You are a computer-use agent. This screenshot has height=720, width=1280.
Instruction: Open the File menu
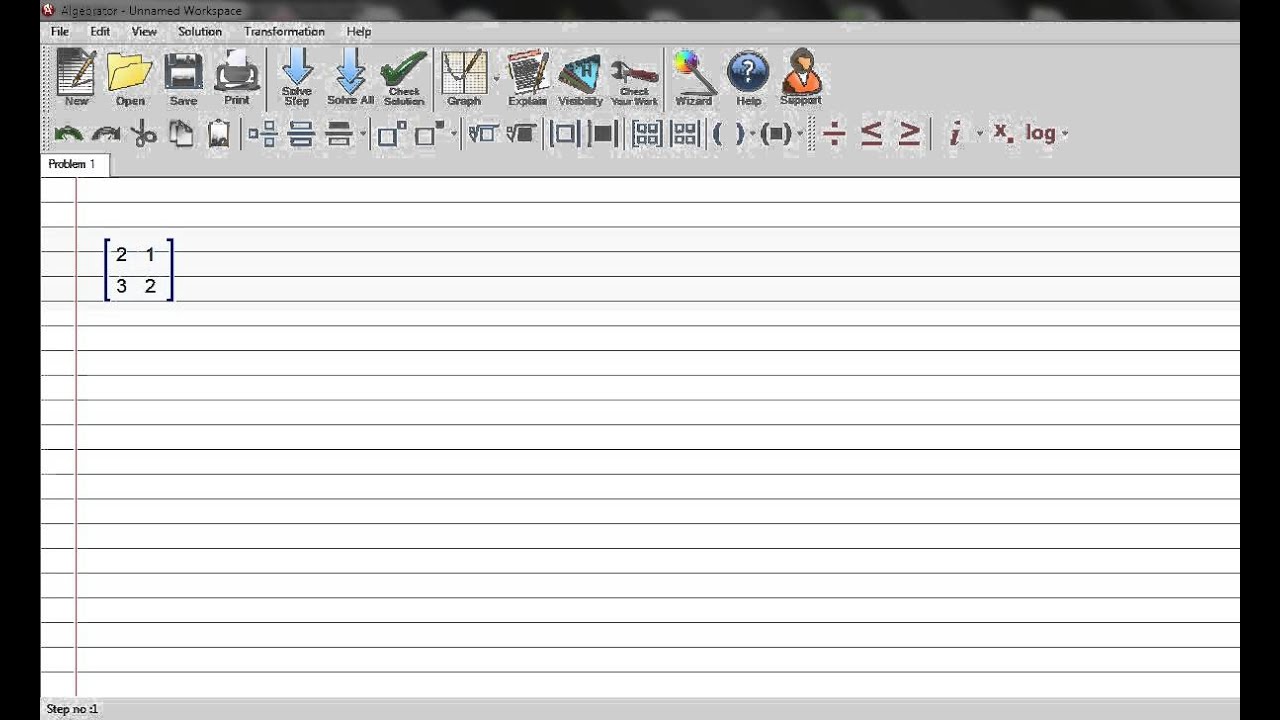click(60, 31)
